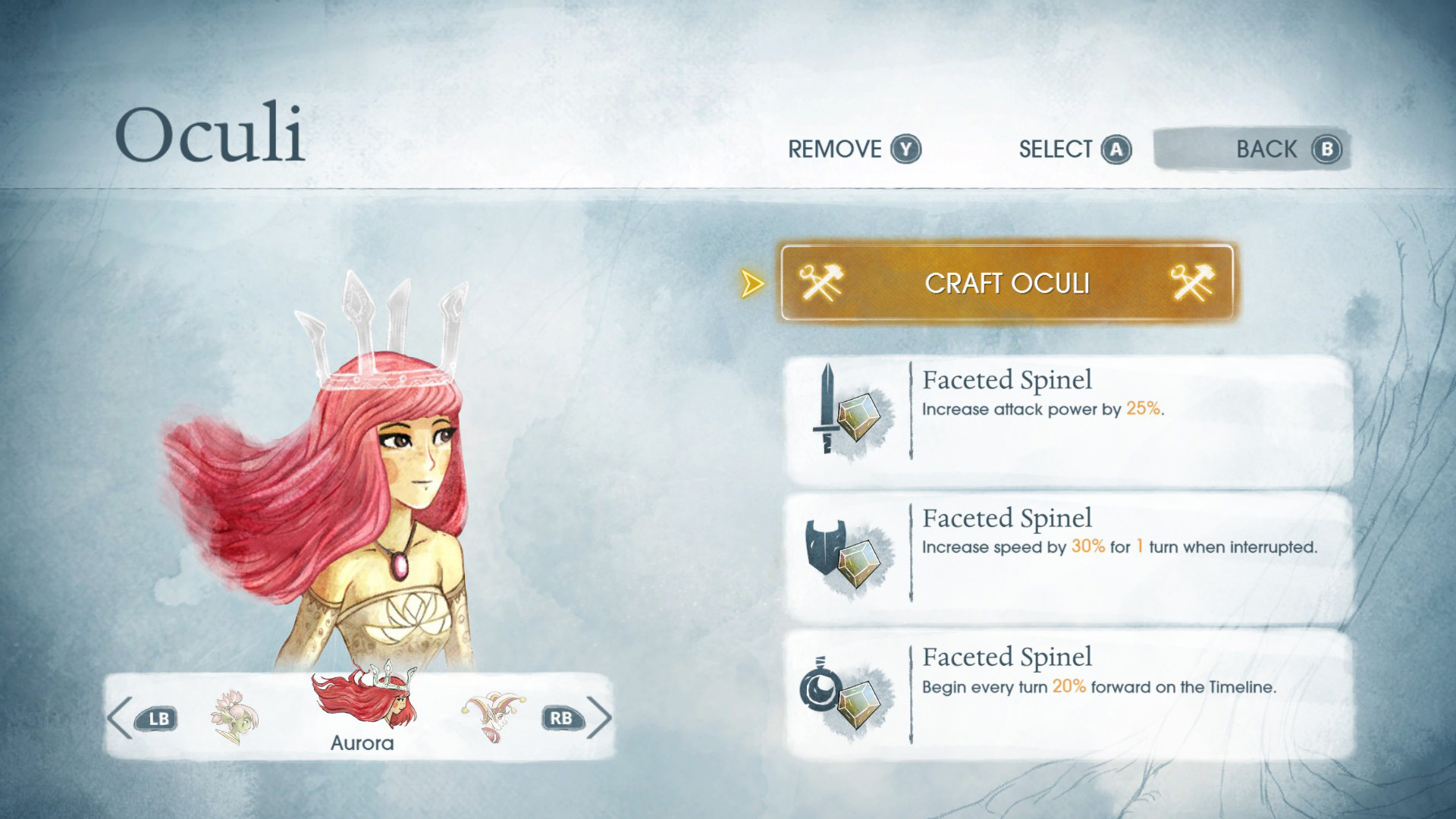This screenshot has height=819, width=1456.
Task: Choose the Faceted Spinel speed when interrupted entry
Action: coord(1070,558)
